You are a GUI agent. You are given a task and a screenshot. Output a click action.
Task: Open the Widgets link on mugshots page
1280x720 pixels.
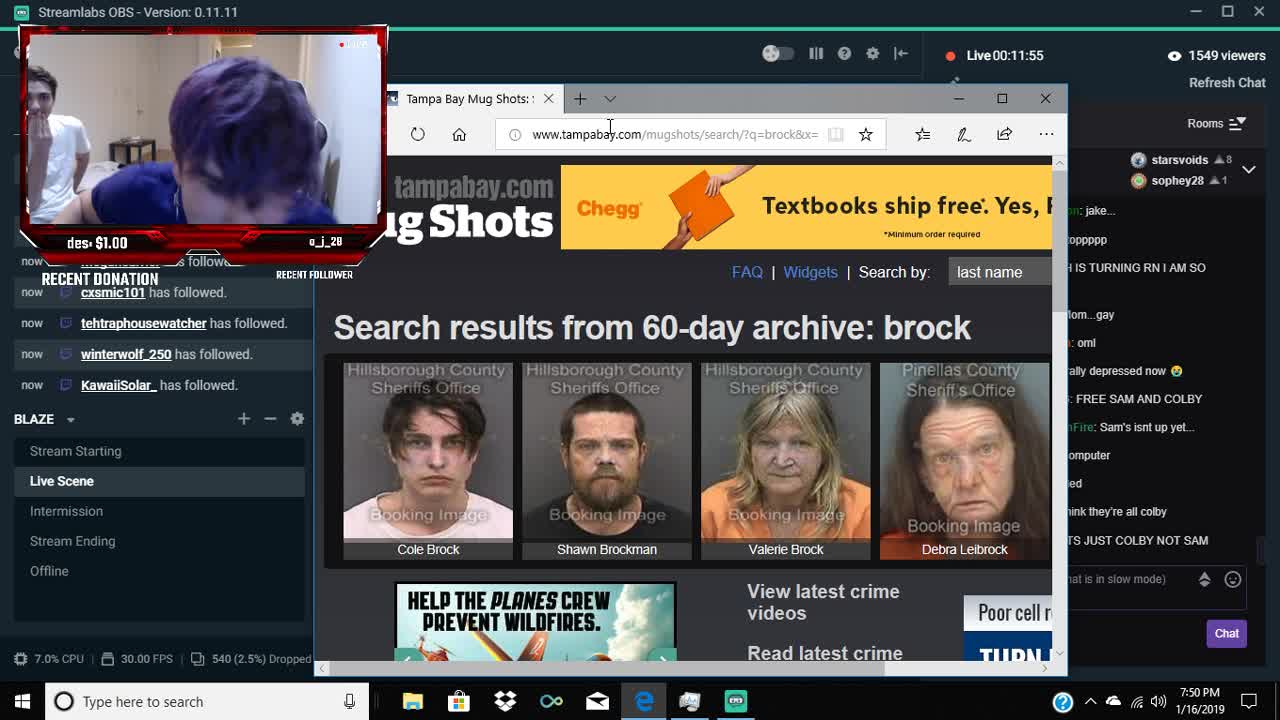[810, 272]
